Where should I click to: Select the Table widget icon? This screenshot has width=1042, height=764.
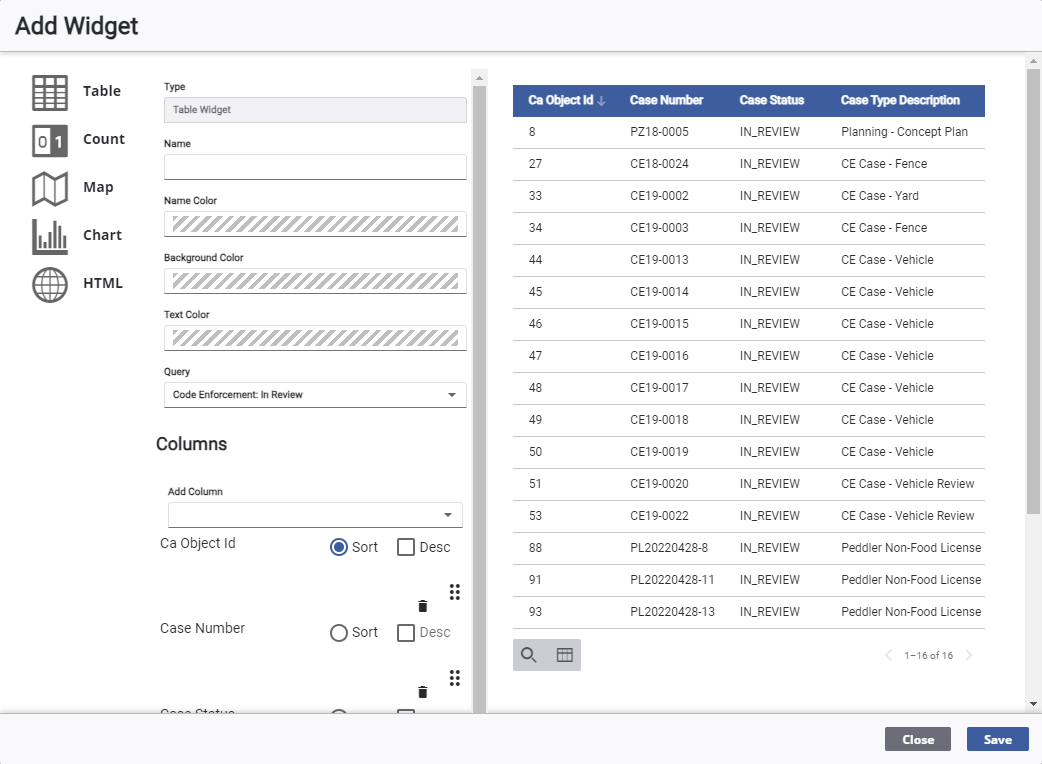(50, 92)
